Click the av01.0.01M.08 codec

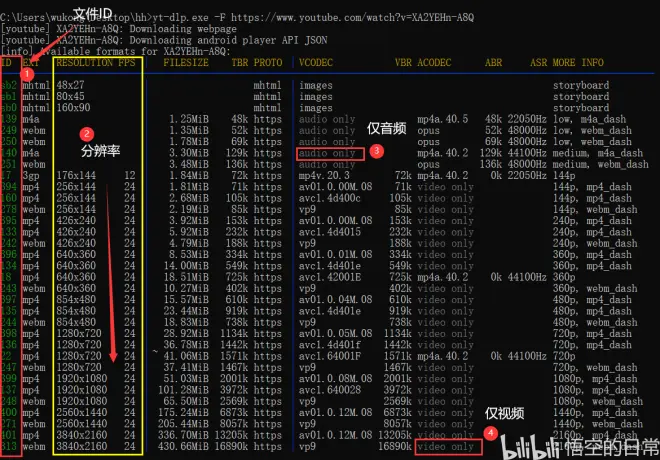335,255
